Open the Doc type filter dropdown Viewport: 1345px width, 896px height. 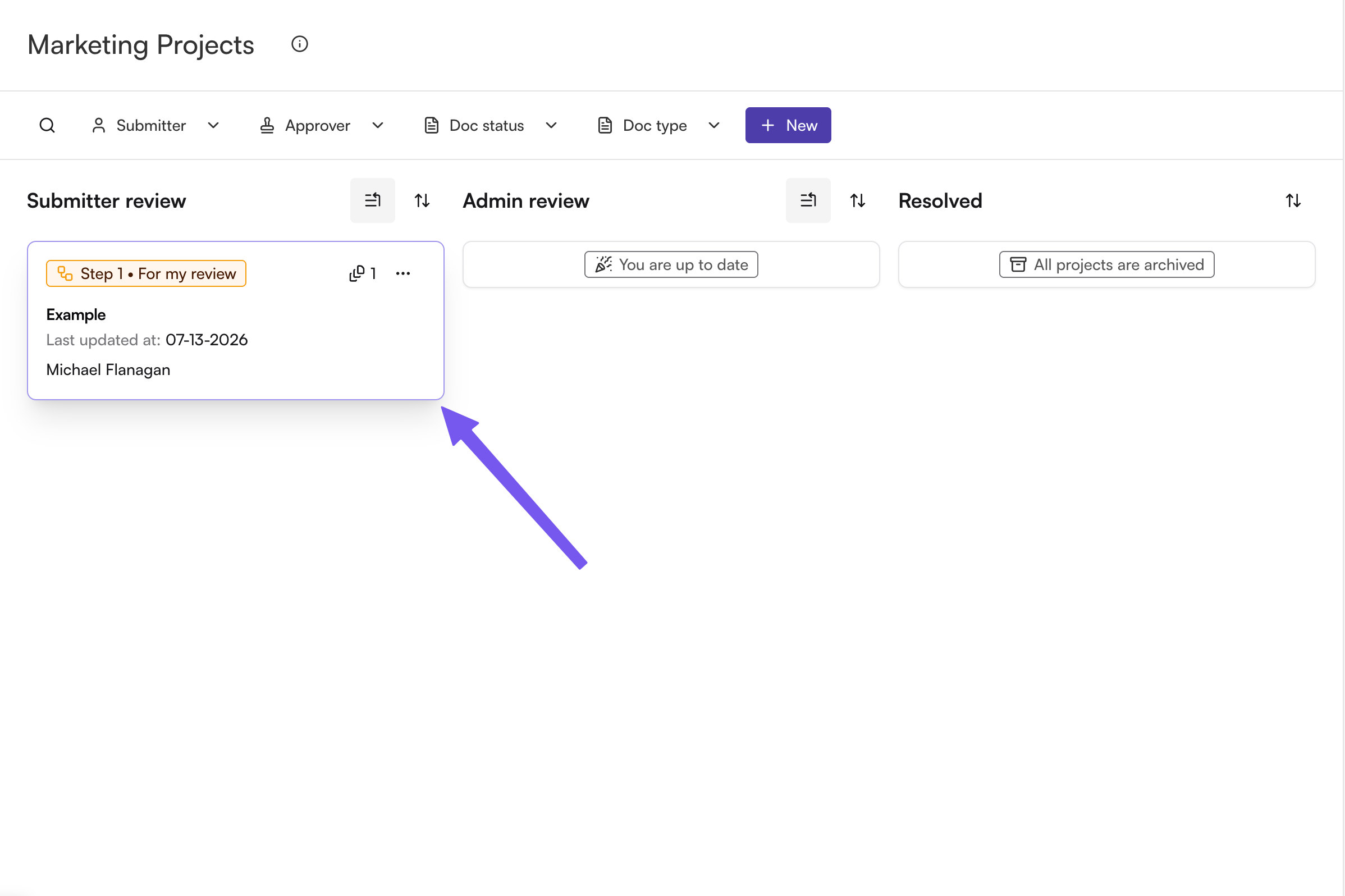(x=658, y=125)
